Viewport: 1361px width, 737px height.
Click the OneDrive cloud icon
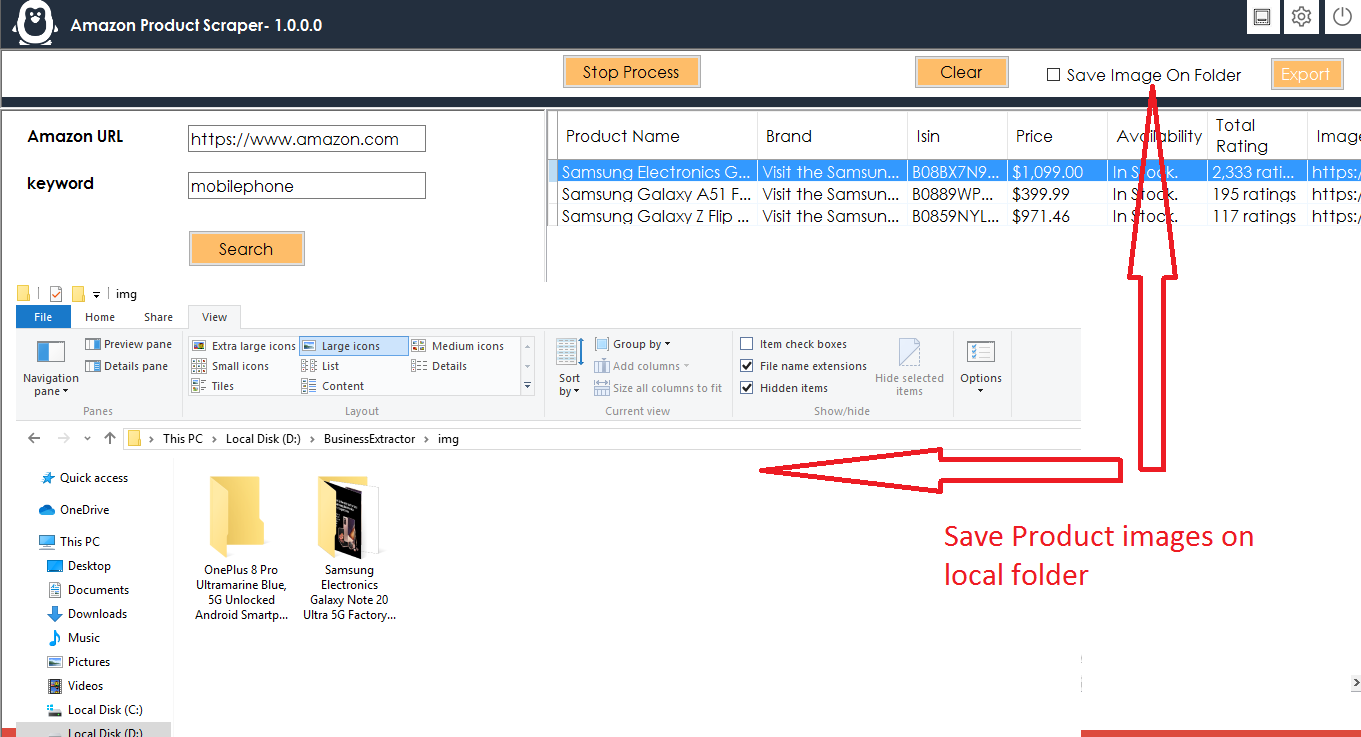click(47, 510)
